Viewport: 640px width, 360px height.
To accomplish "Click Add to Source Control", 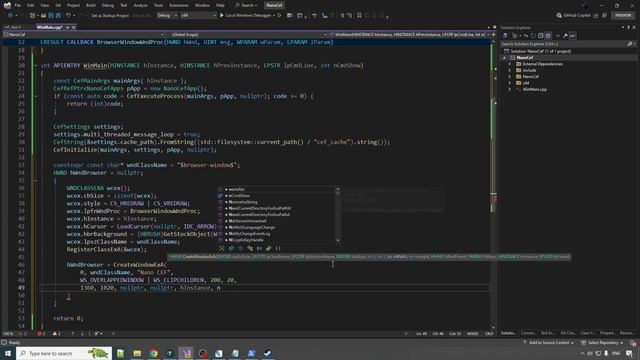I will pos(549,343).
